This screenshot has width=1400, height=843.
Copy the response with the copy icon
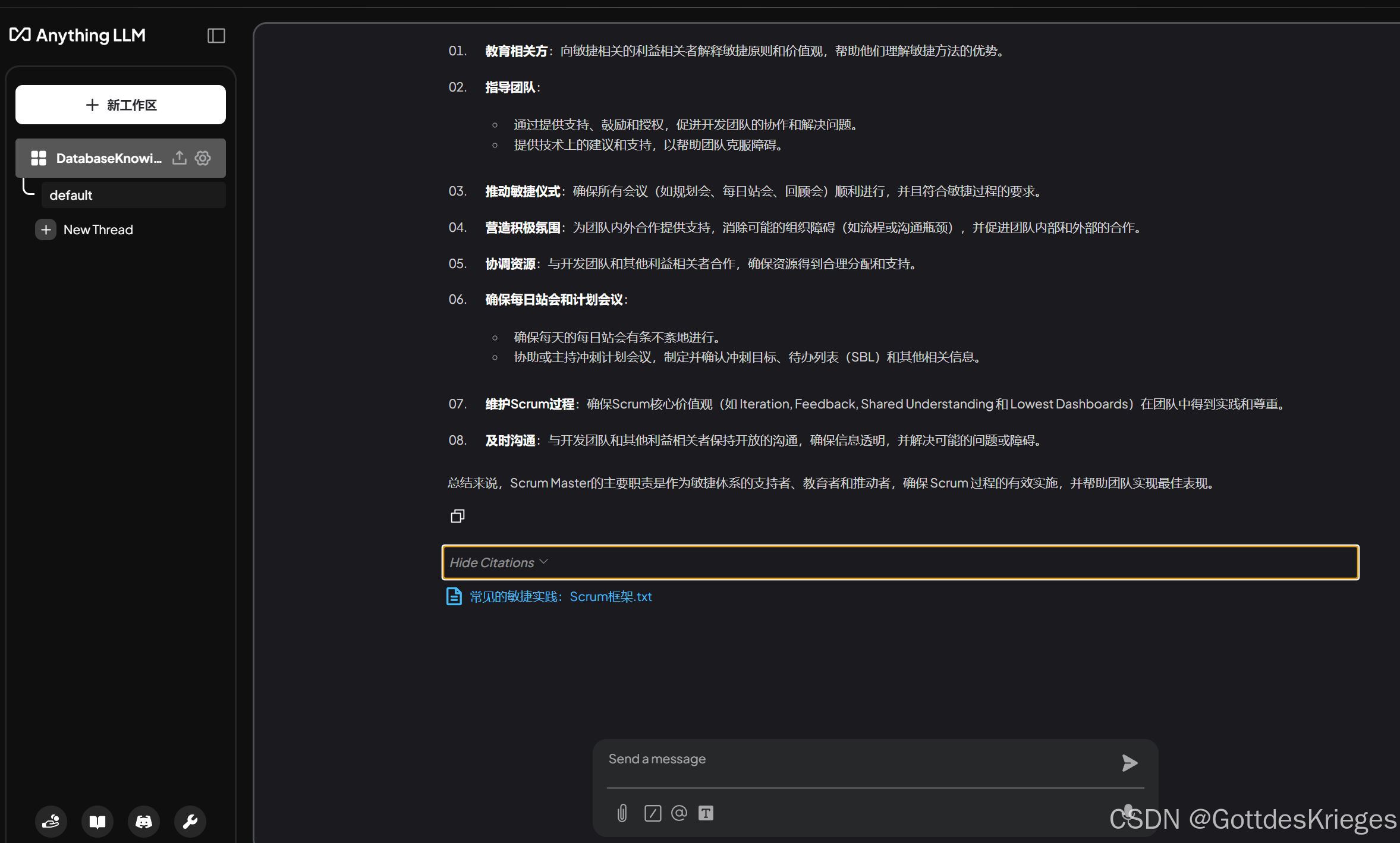[457, 516]
